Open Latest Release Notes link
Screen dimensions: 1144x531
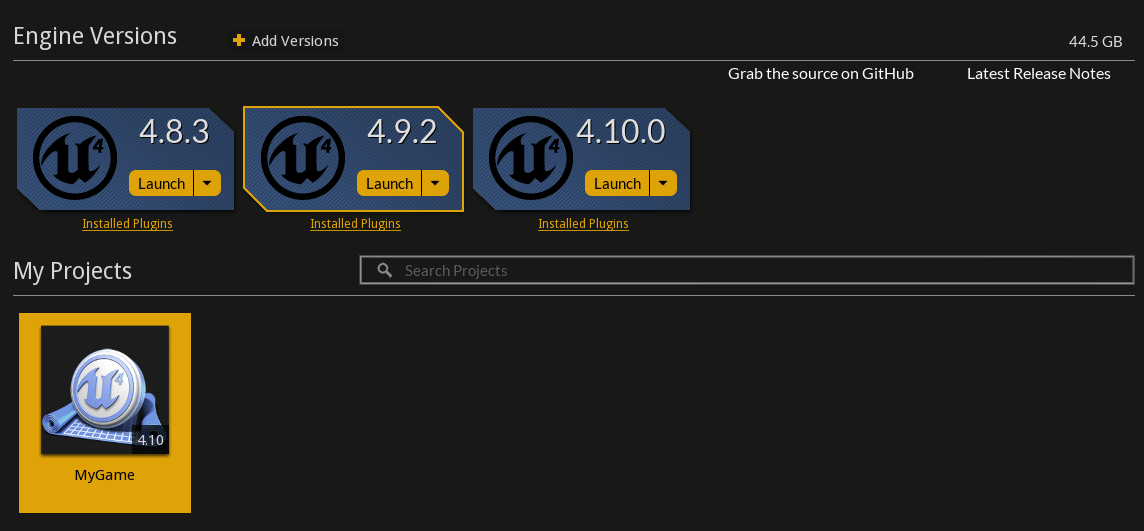tap(1039, 74)
